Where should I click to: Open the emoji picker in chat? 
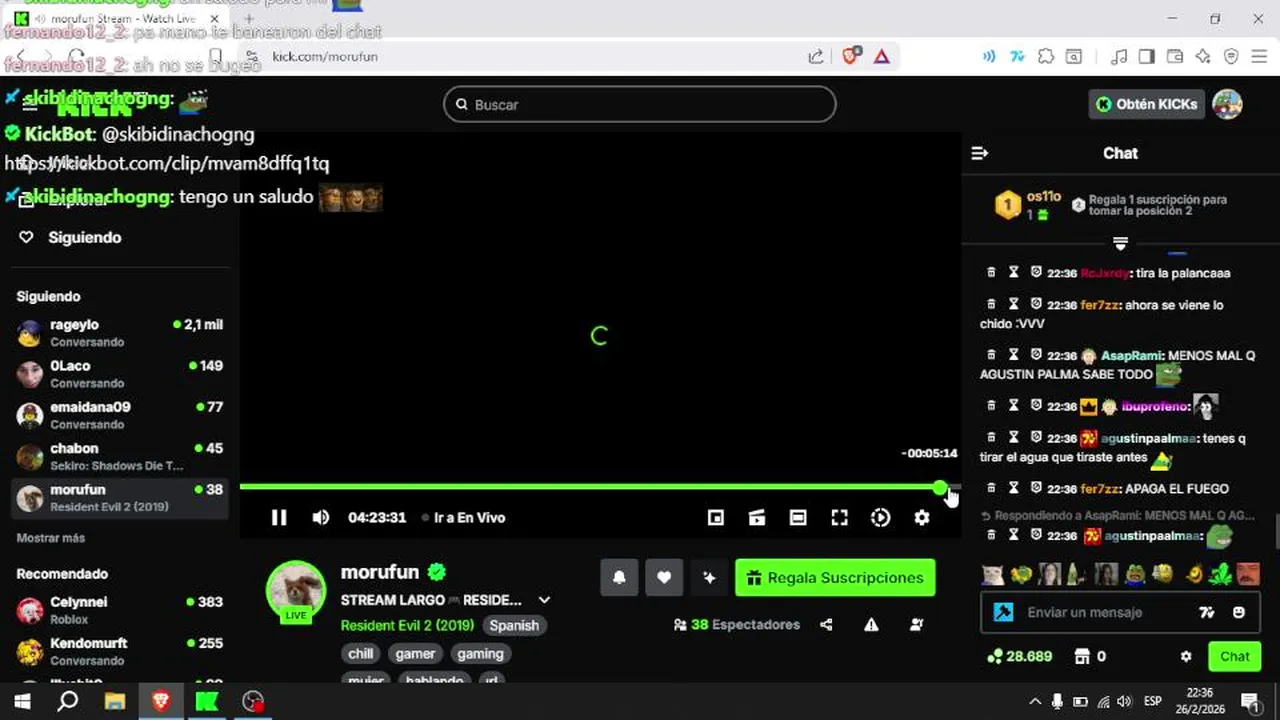(1238, 612)
